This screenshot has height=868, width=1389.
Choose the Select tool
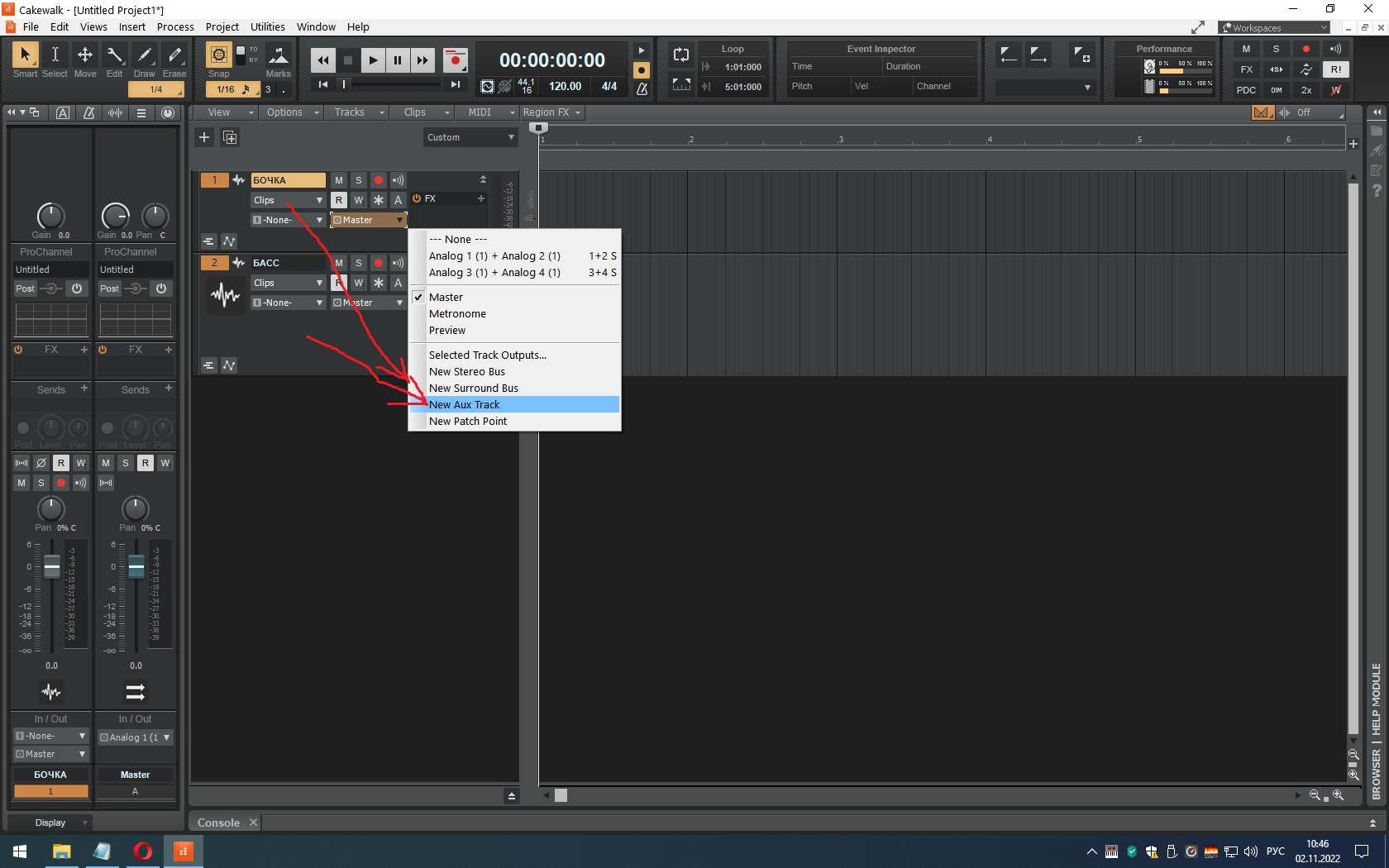point(55,55)
